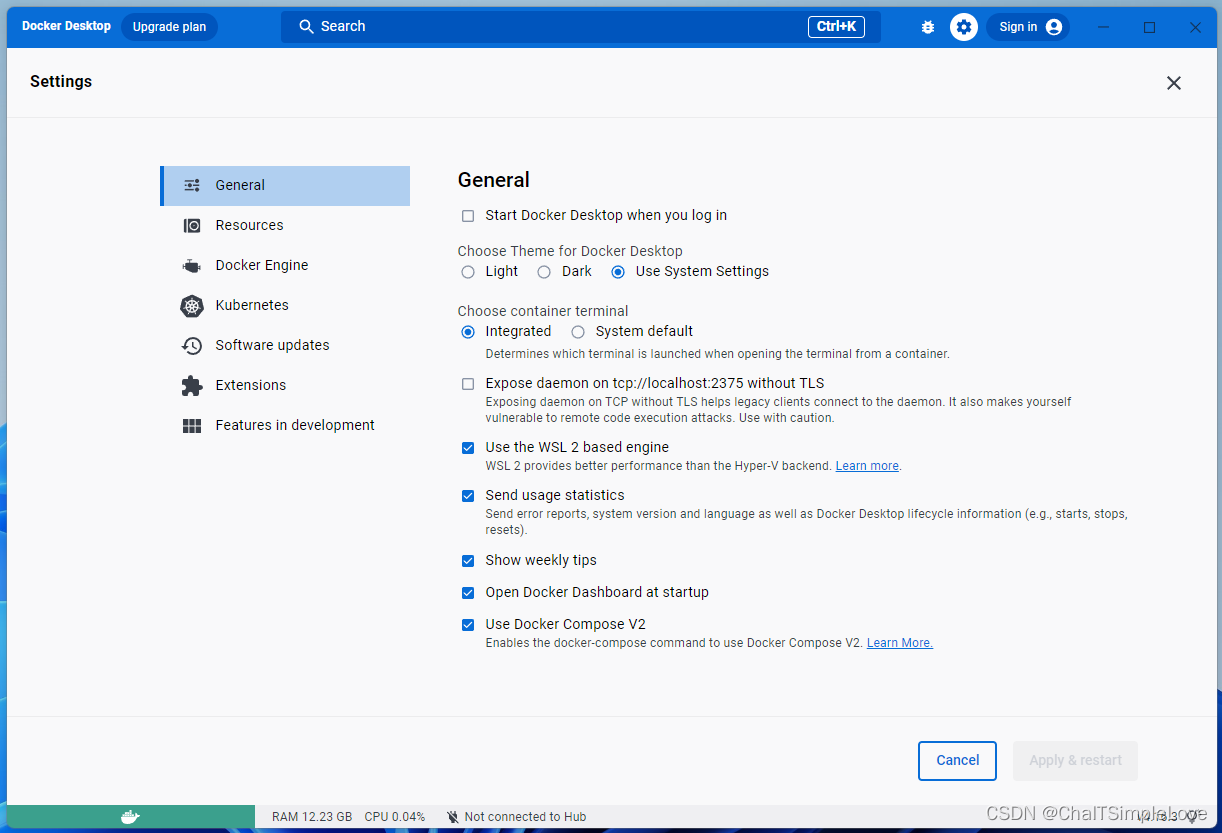Click the bug troubleshoot icon in header

coord(928,27)
